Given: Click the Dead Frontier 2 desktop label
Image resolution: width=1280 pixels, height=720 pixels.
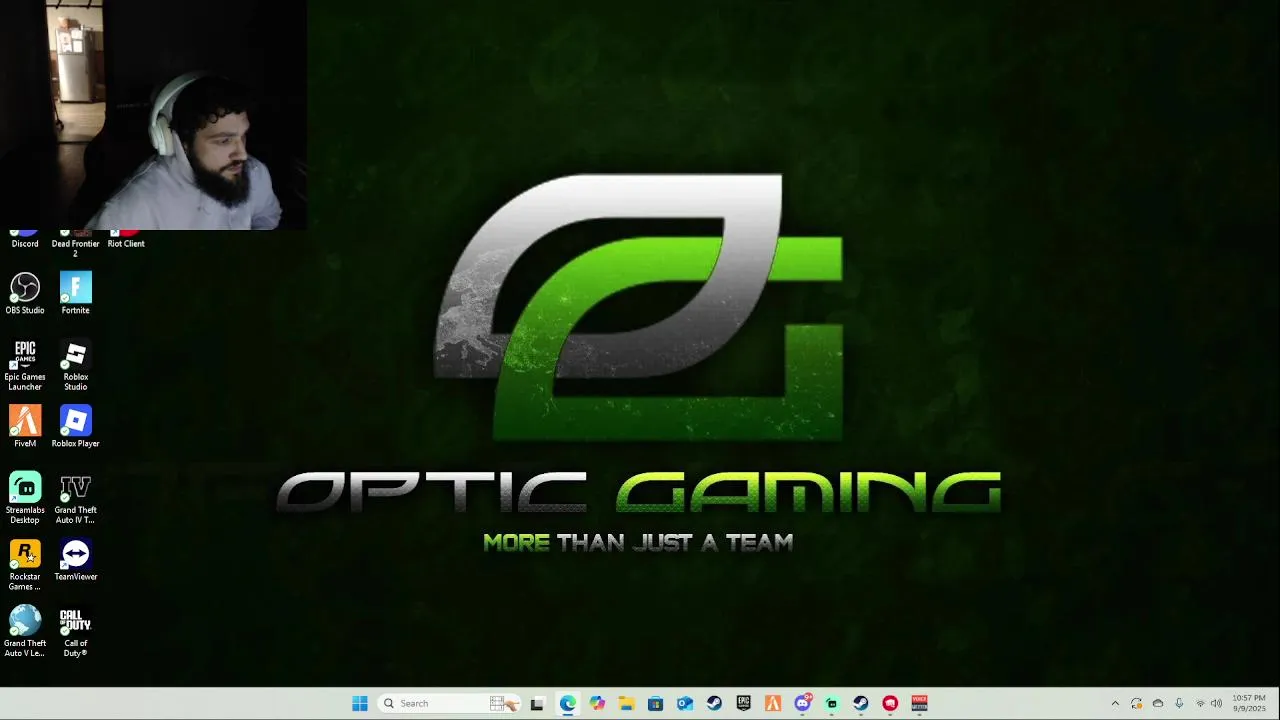Looking at the screenshot, I should [75, 248].
